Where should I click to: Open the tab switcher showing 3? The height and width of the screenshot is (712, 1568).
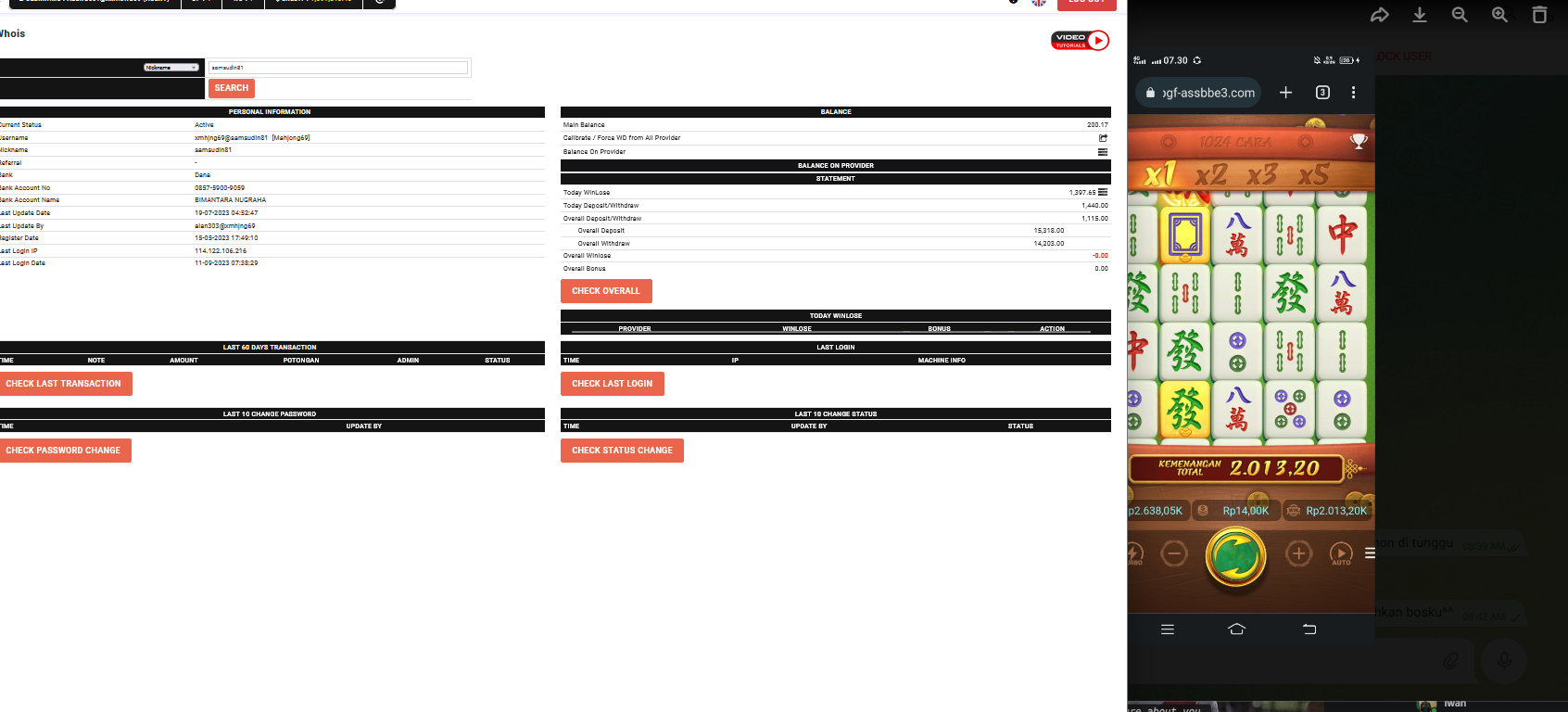1322,93
